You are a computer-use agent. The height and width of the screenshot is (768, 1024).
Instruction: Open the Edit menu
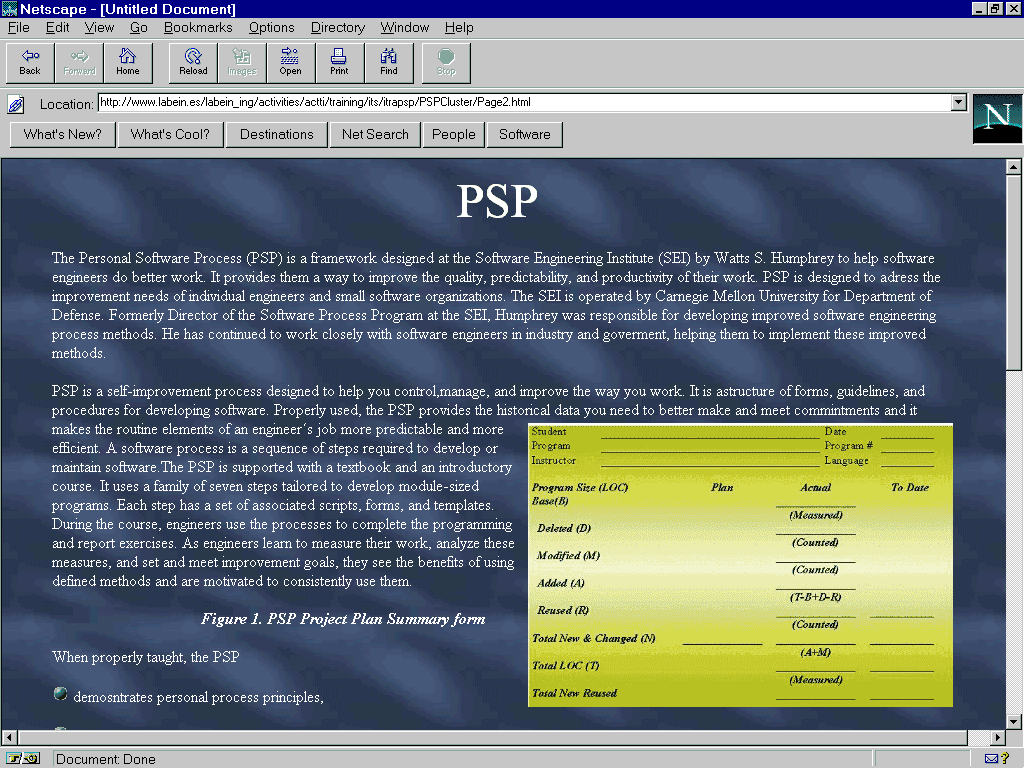pyautogui.click(x=57, y=27)
